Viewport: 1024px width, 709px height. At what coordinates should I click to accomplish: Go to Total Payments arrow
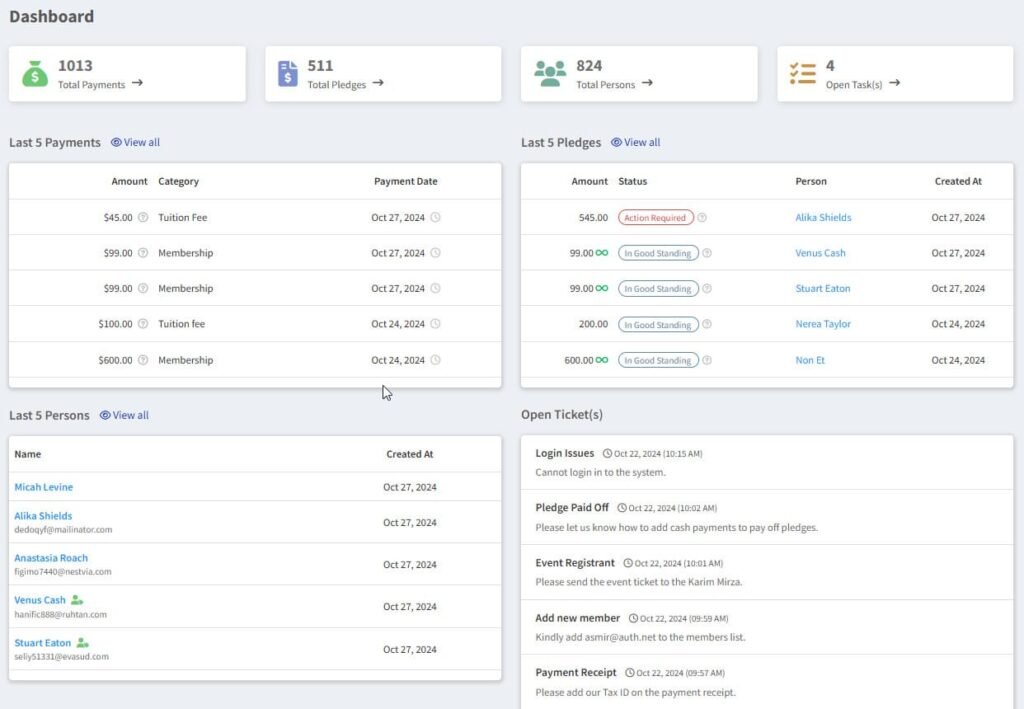pyautogui.click(x=137, y=83)
